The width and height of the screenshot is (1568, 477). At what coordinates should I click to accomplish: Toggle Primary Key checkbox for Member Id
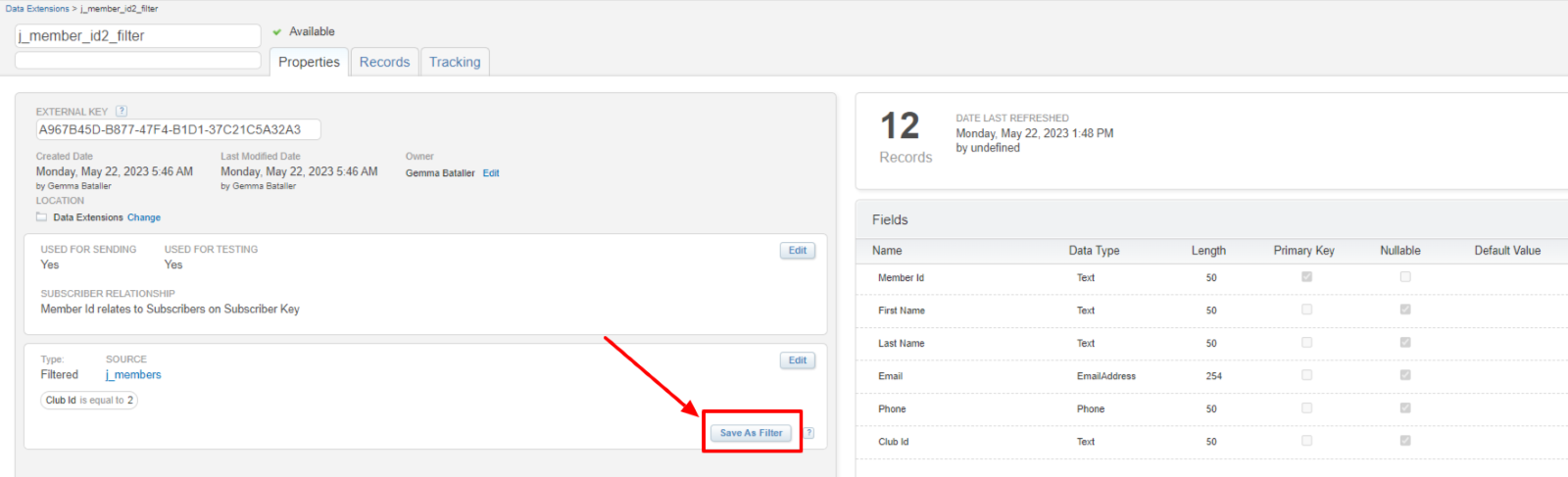point(1306,277)
